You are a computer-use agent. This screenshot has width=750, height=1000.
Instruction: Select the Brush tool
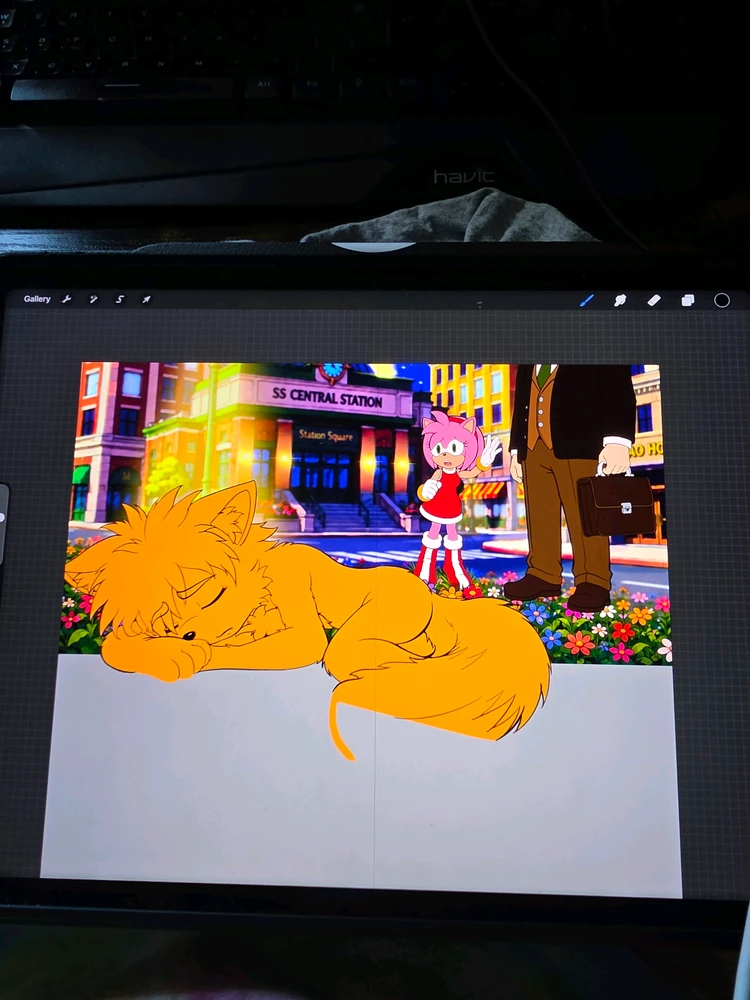pos(587,300)
